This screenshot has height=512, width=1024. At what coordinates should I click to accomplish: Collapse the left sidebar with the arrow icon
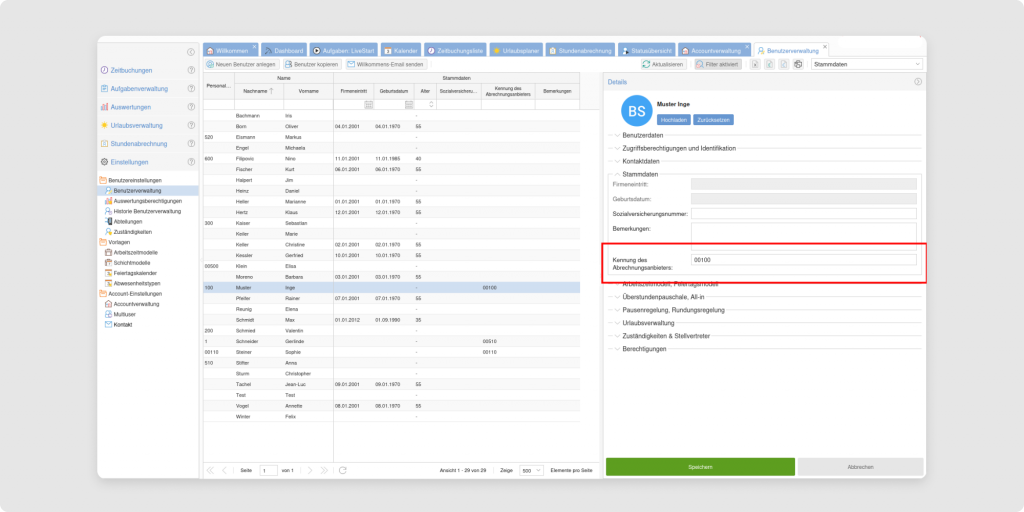(x=190, y=51)
